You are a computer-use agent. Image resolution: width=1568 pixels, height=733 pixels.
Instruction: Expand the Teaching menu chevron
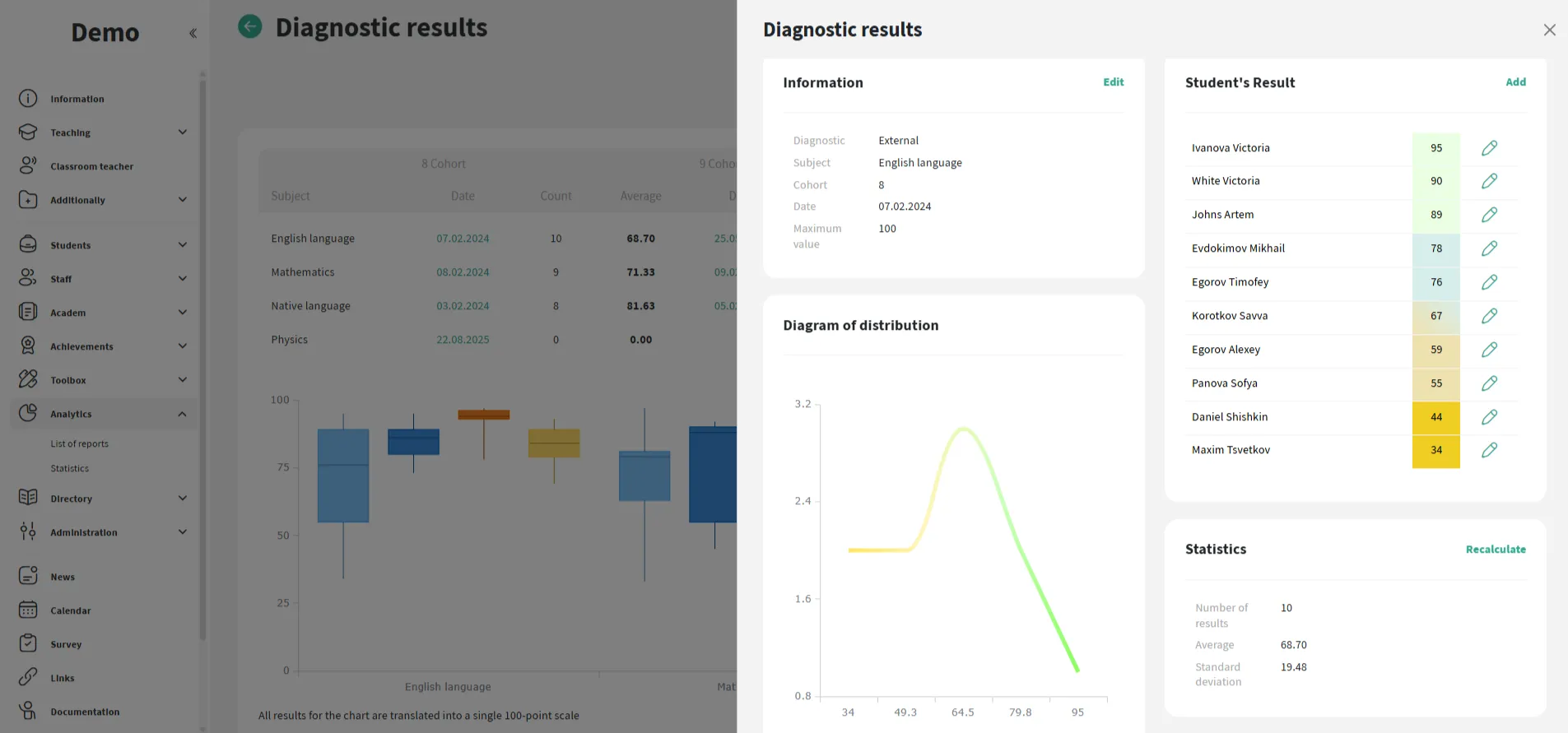(x=183, y=132)
